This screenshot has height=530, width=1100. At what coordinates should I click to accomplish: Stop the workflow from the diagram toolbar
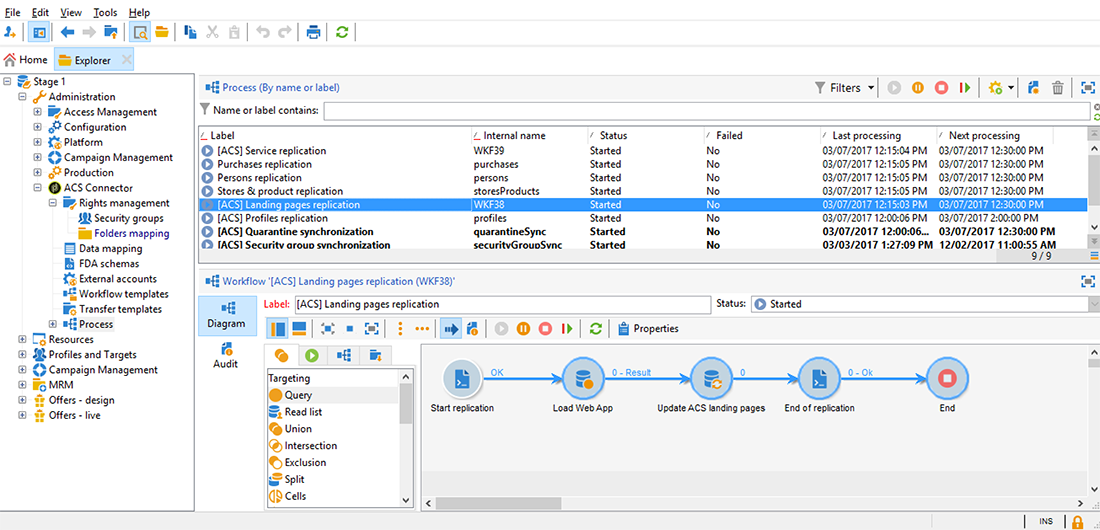(x=545, y=328)
